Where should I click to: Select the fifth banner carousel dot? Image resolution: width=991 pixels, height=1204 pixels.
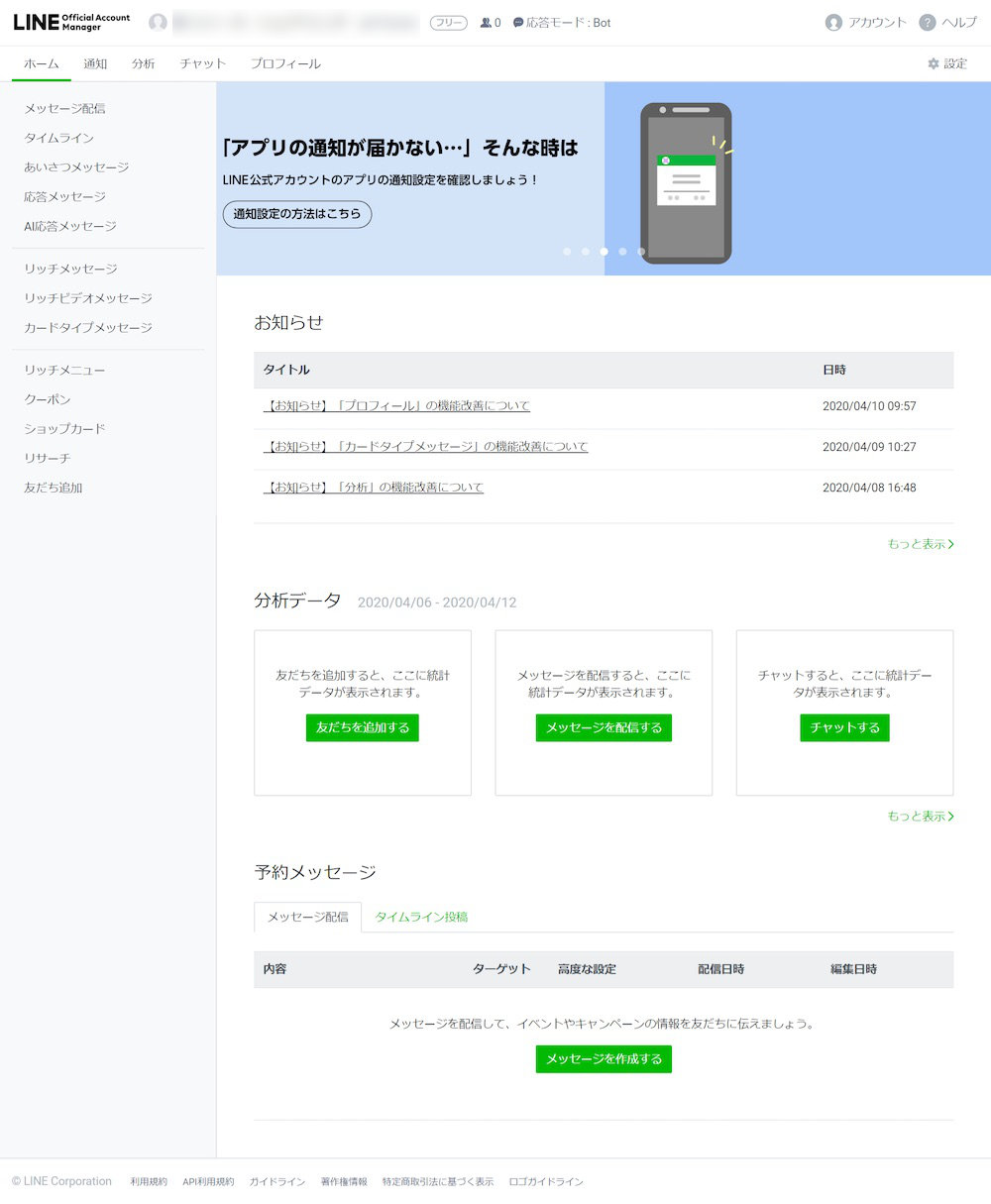641,252
